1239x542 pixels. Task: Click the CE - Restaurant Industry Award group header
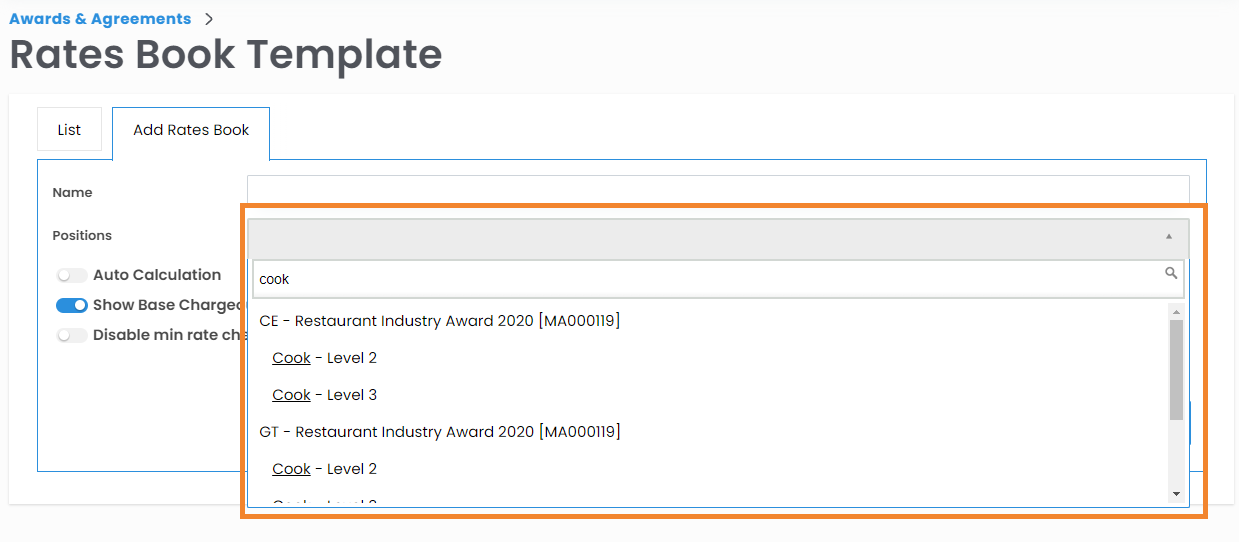click(x=439, y=321)
